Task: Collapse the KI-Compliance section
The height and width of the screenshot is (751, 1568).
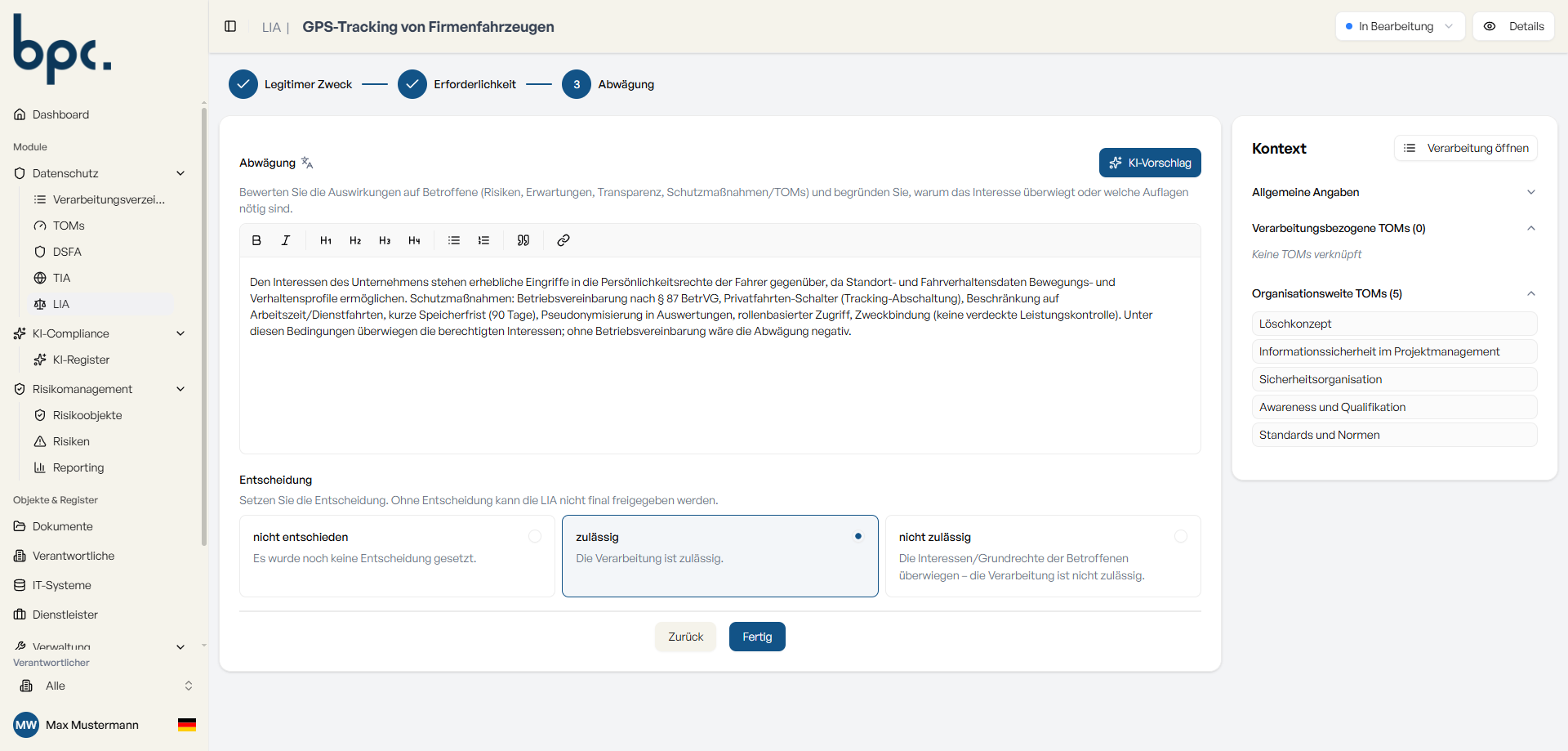Action: coord(180,333)
